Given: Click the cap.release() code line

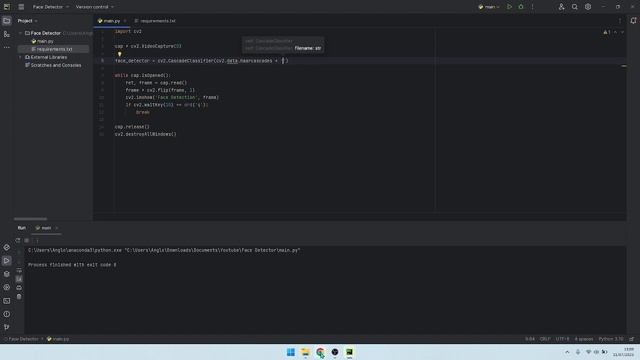Looking at the screenshot, I should click(132, 127).
